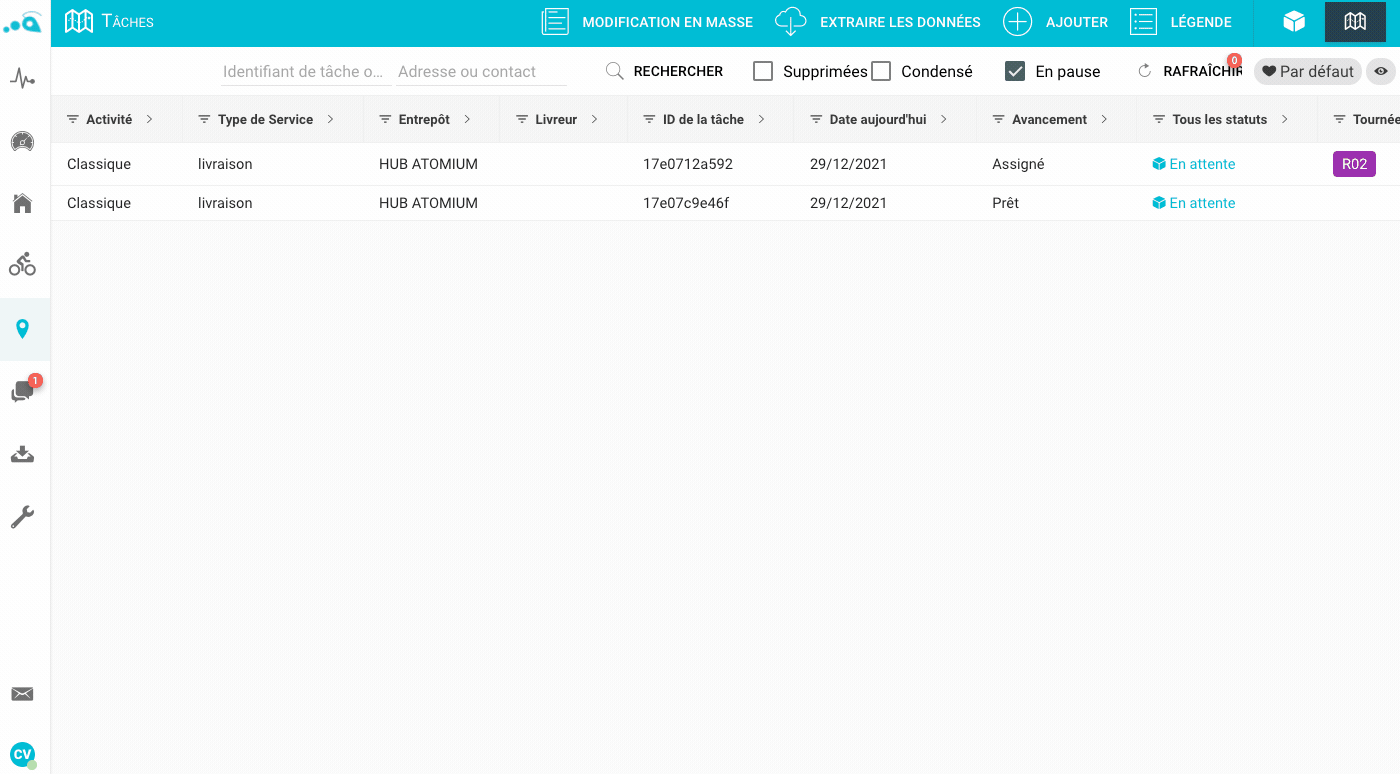The width and height of the screenshot is (1400, 774).
Task: Open the wrench settings sidebar icon
Action: pyautogui.click(x=22, y=517)
